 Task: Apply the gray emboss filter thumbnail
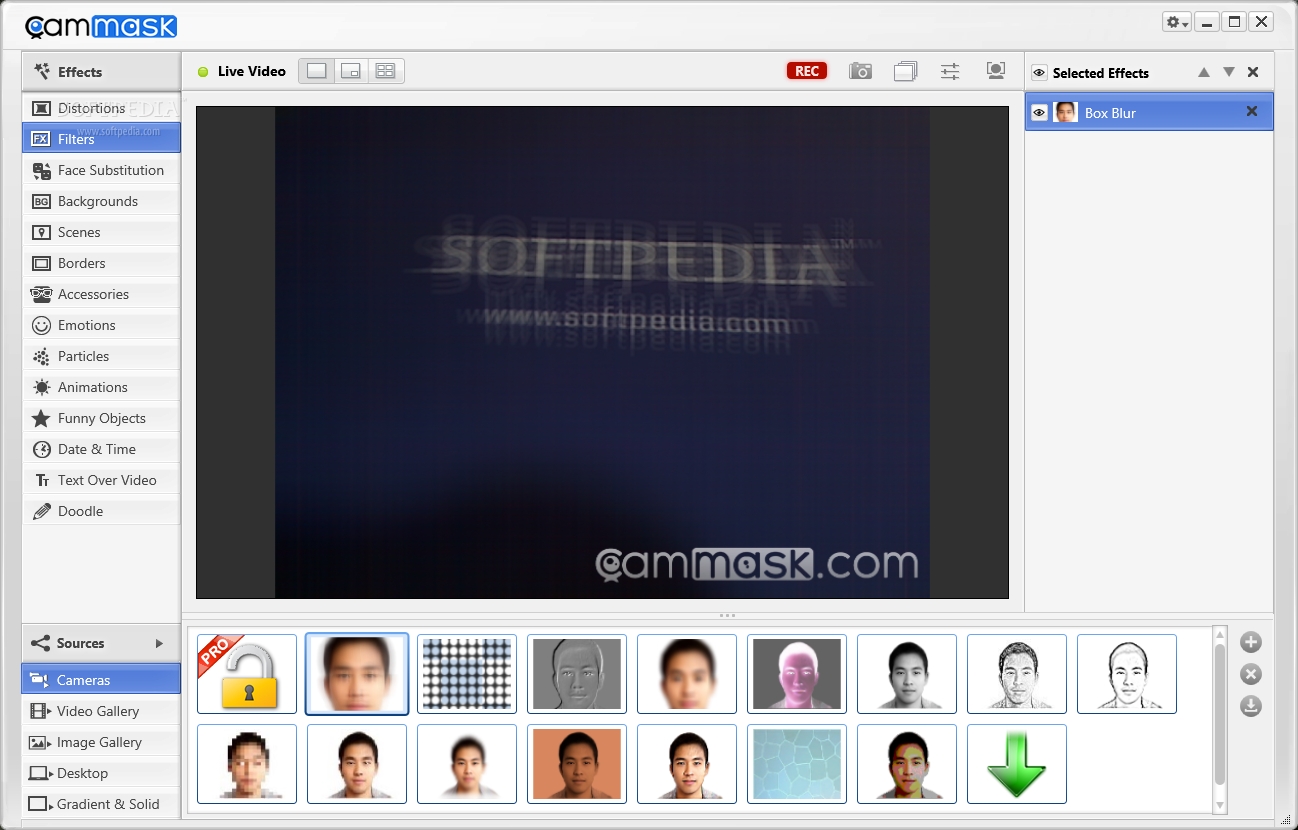(577, 674)
